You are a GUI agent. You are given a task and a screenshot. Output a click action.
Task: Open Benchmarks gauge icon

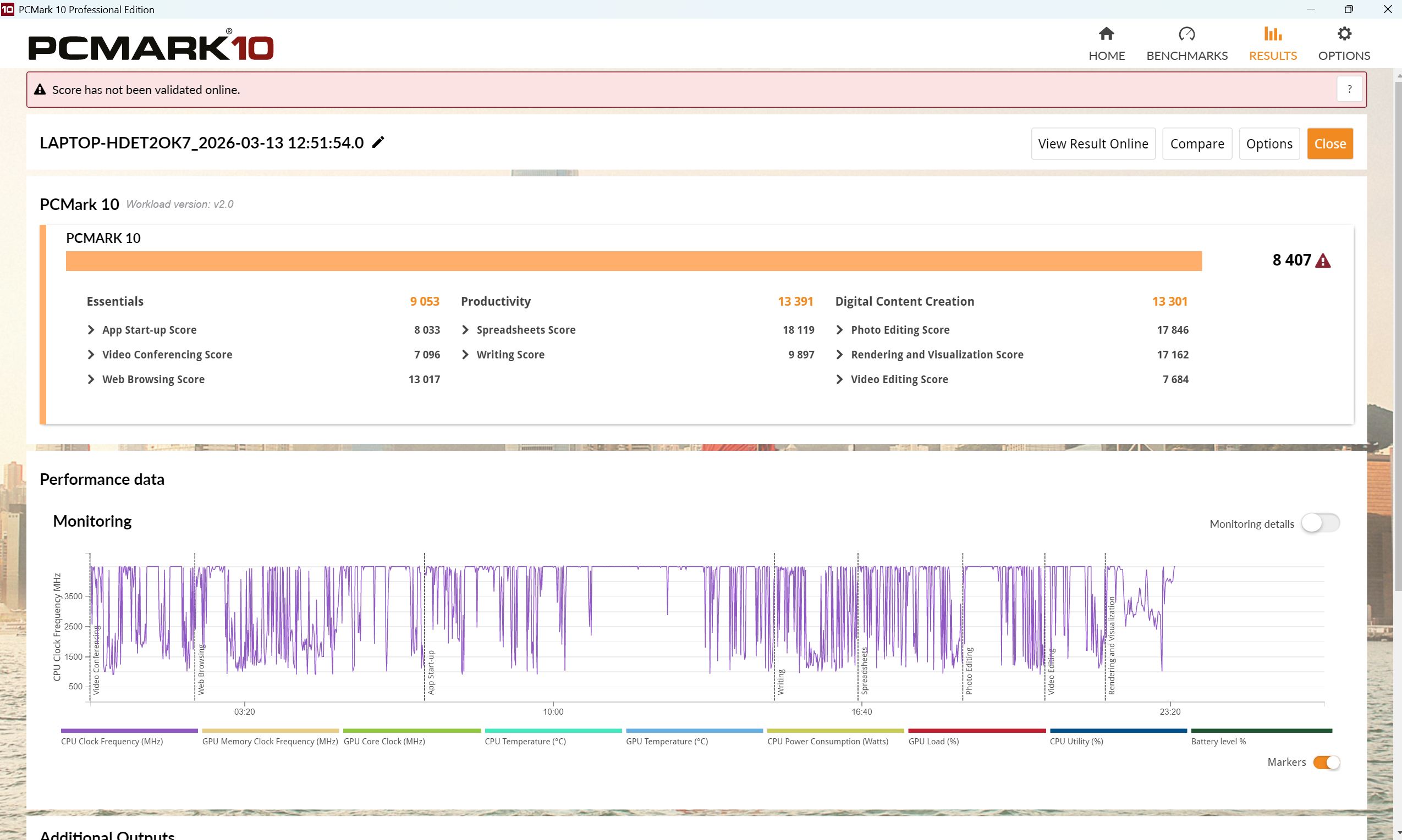1186,34
